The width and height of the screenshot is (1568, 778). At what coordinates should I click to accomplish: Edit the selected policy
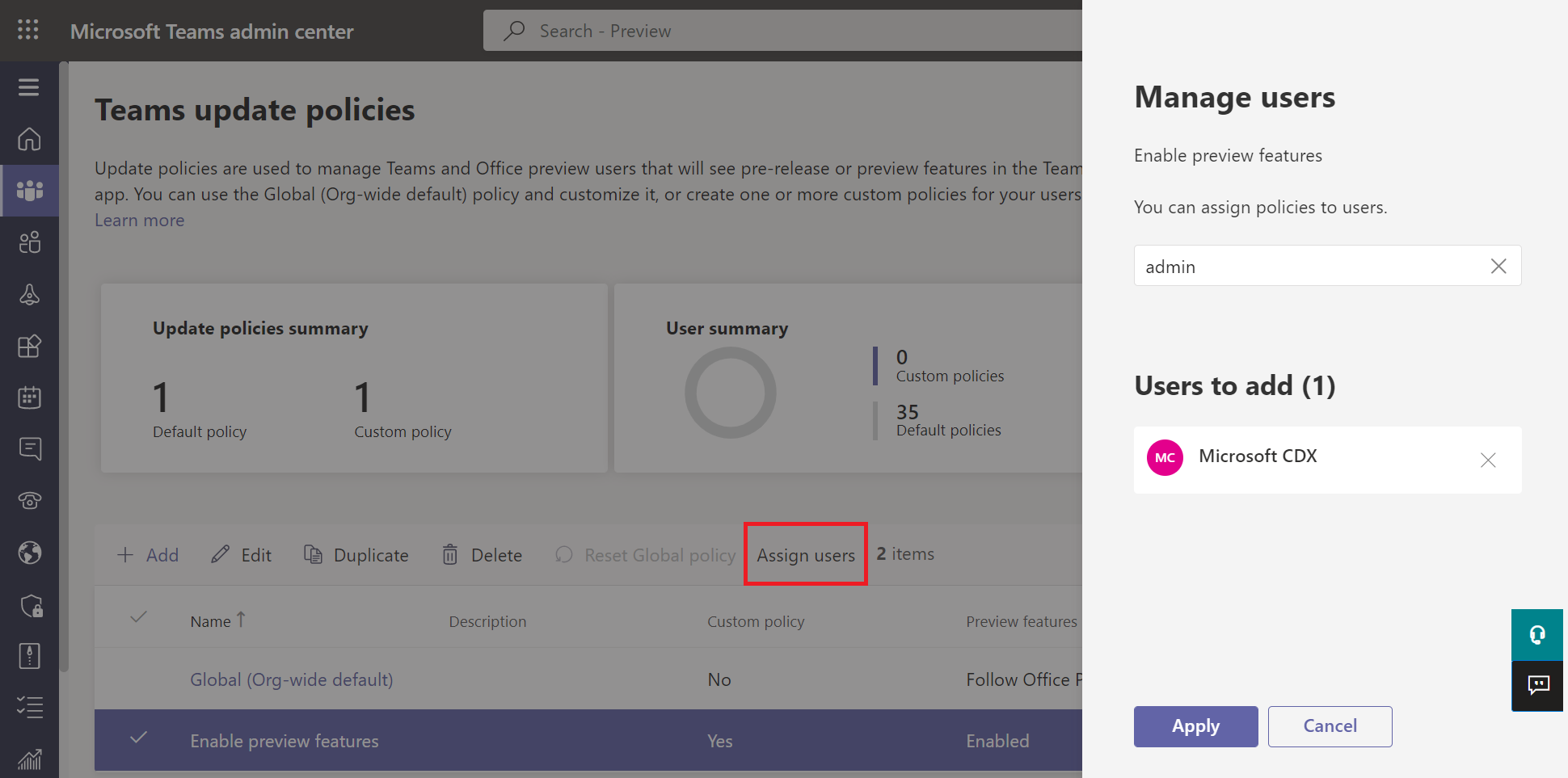click(241, 555)
